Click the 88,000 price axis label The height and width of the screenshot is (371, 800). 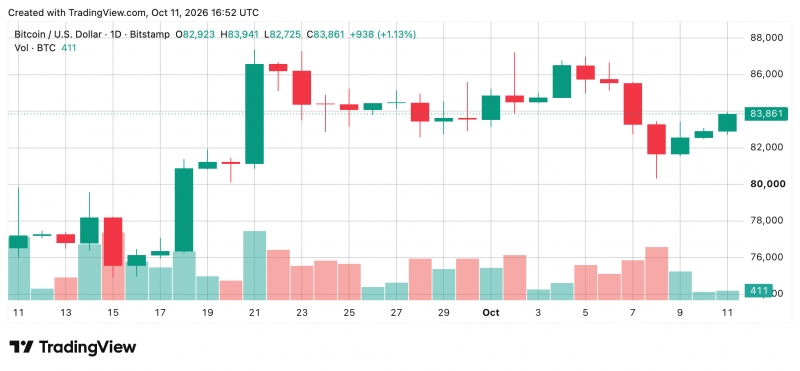(x=766, y=38)
